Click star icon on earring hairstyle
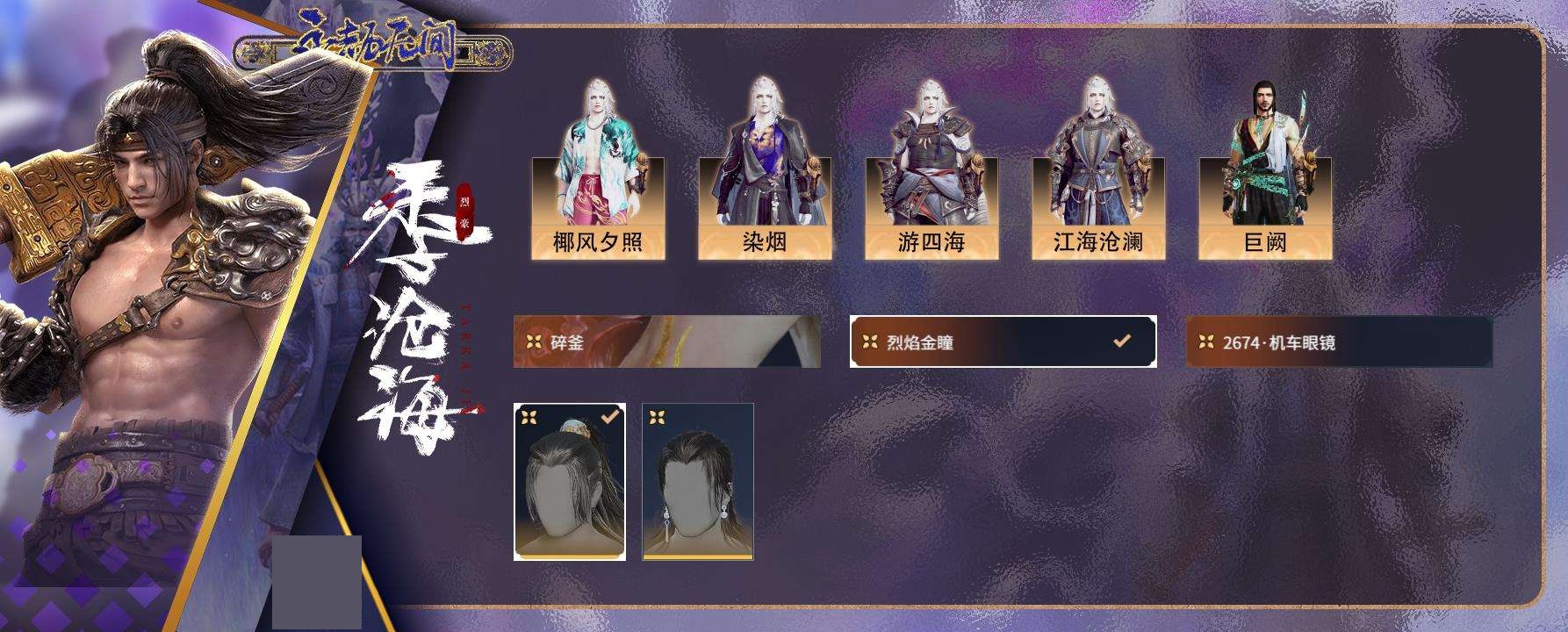Viewport: 1568px width, 632px height. coord(658,417)
